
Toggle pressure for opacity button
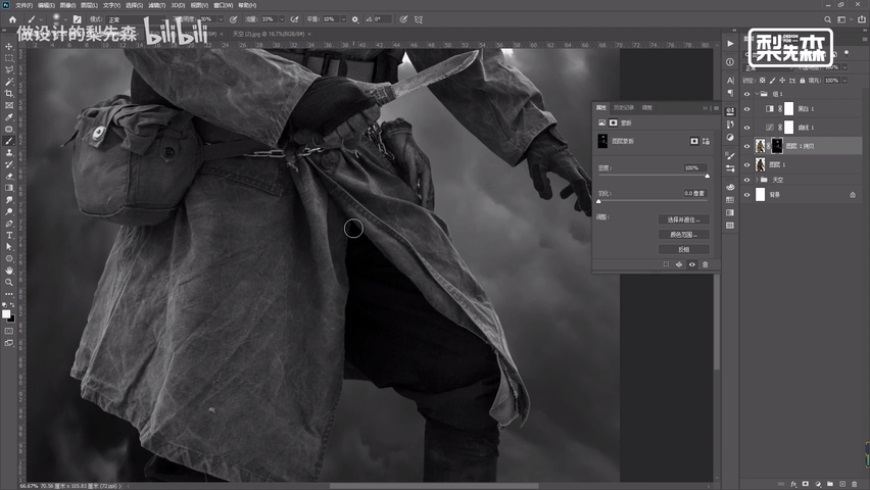tap(234, 19)
